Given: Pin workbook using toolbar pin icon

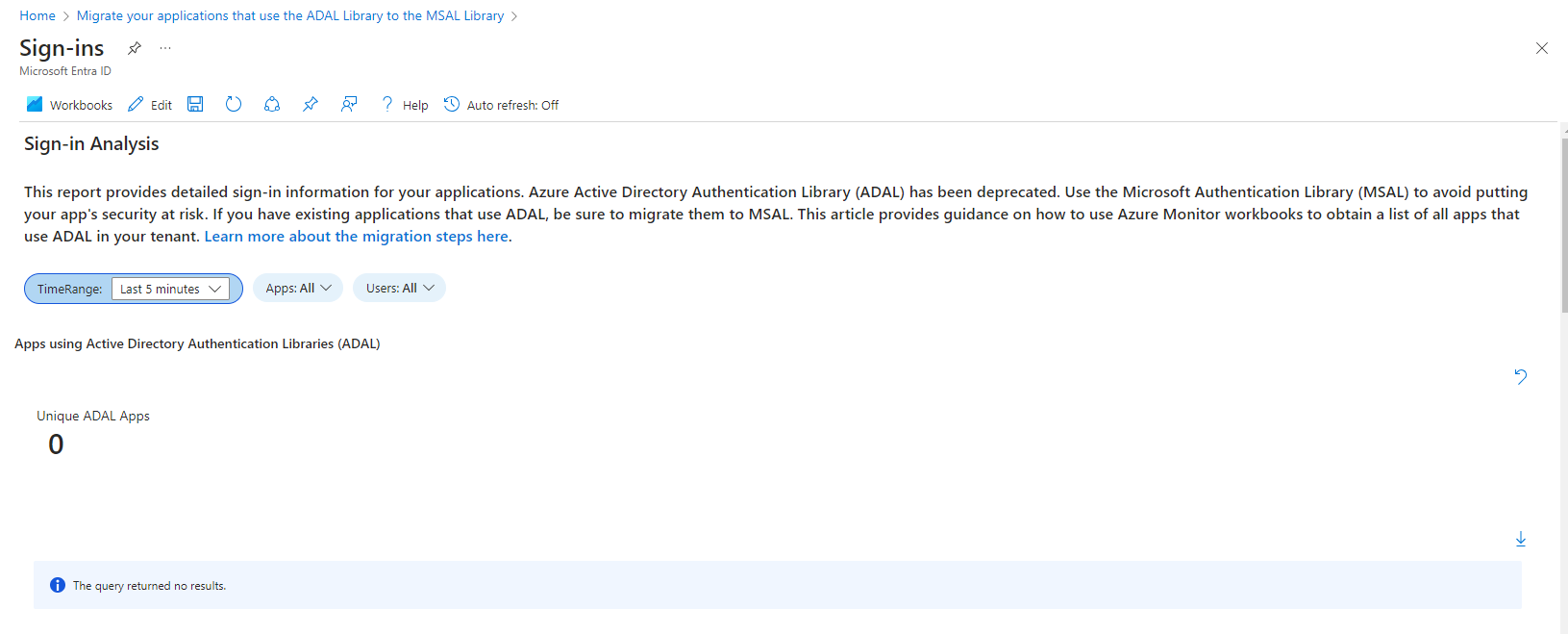Looking at the screenshot, I should (x=311, y=104).
